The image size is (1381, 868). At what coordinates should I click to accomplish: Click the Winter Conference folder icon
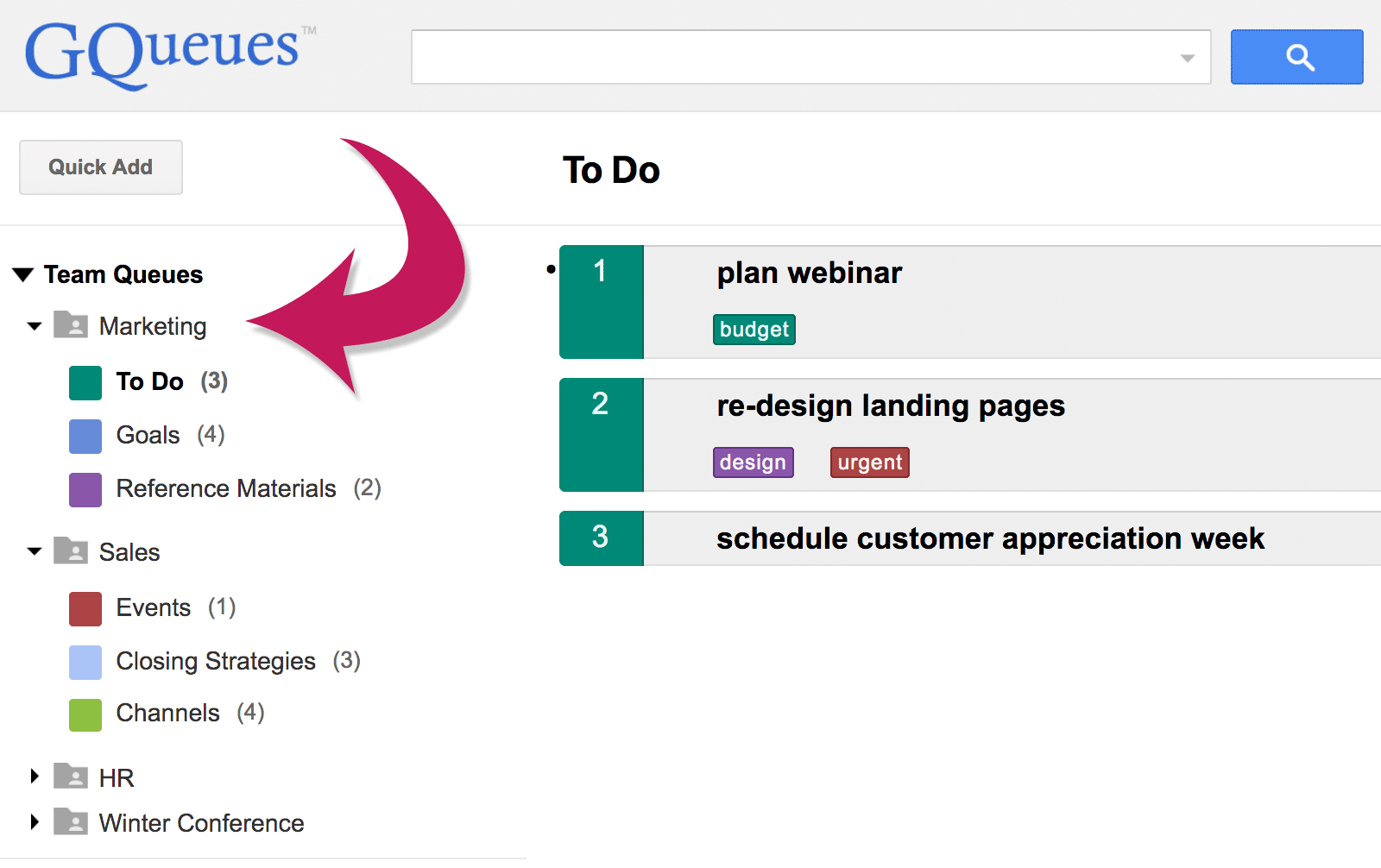[71, 822]
